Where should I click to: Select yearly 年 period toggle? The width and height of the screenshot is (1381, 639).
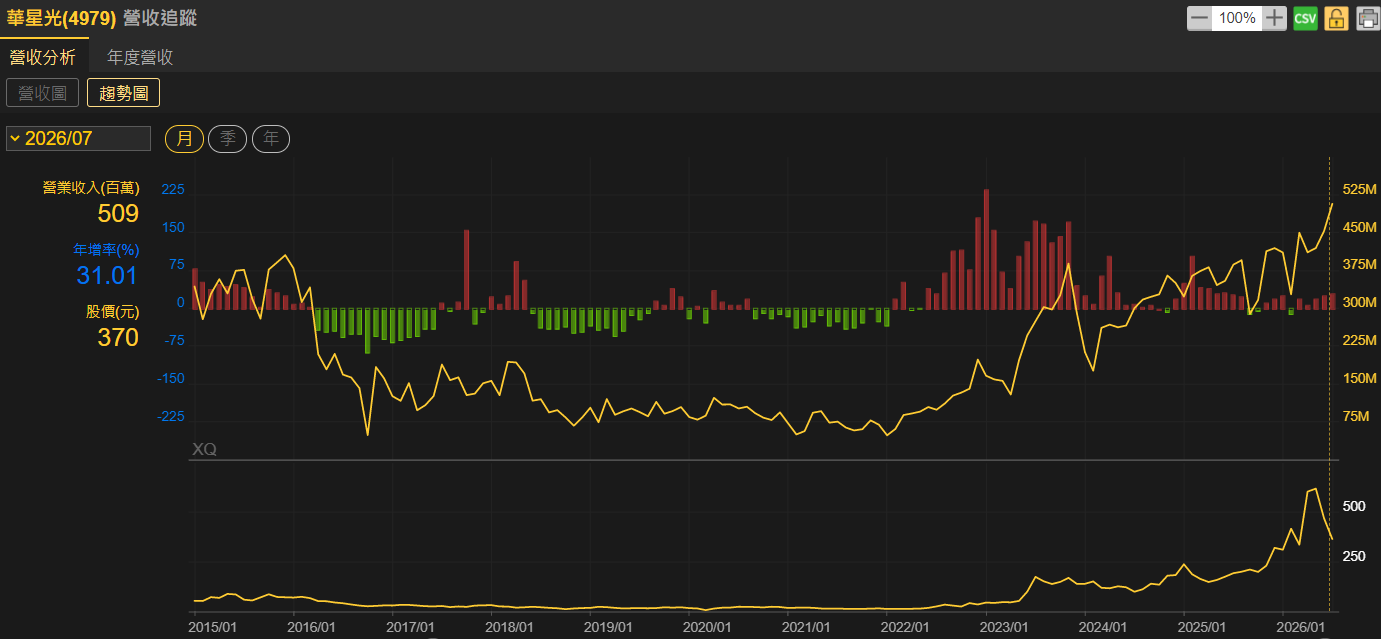tap(271, 139)
